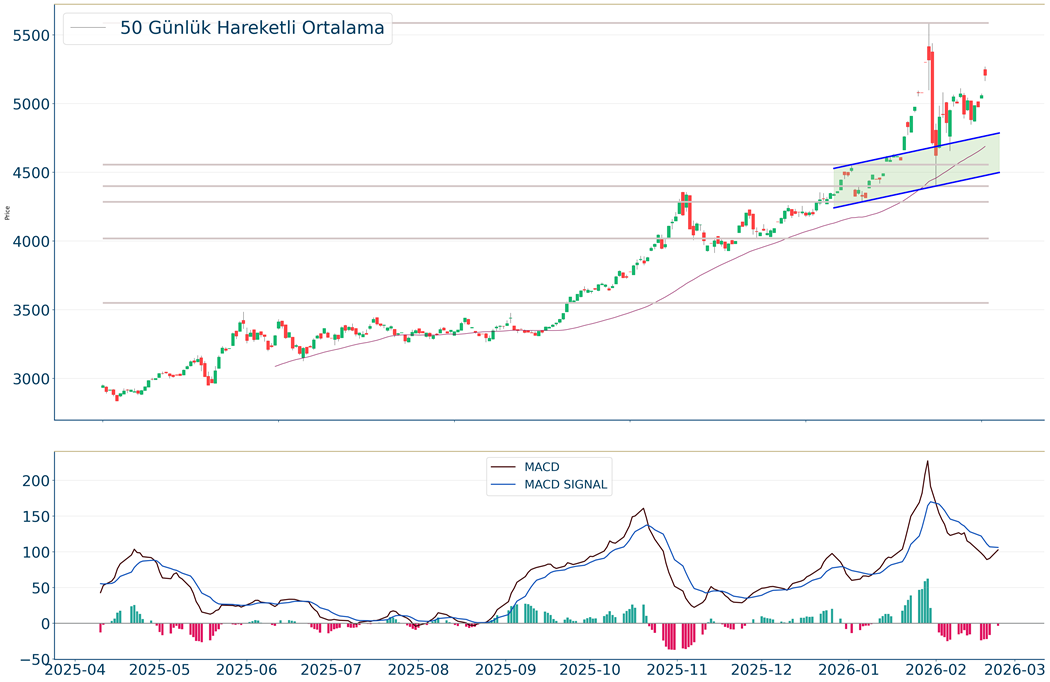Click the dark line sample beside MACD legend entry
The height and width of the screenshot is (682, 1050).
pos(504,467)
